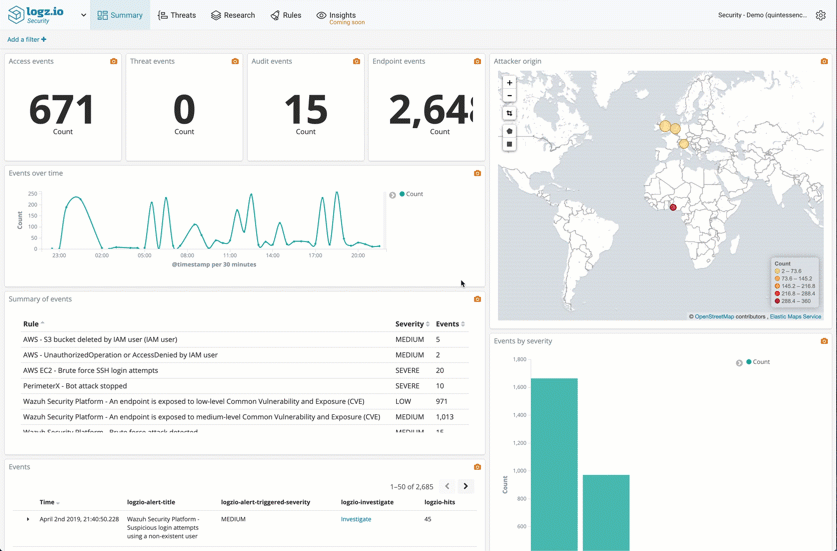Screen dimensions: 837x551
Task: Click the logzio-hits column header
Action: [x=439, y=502]
